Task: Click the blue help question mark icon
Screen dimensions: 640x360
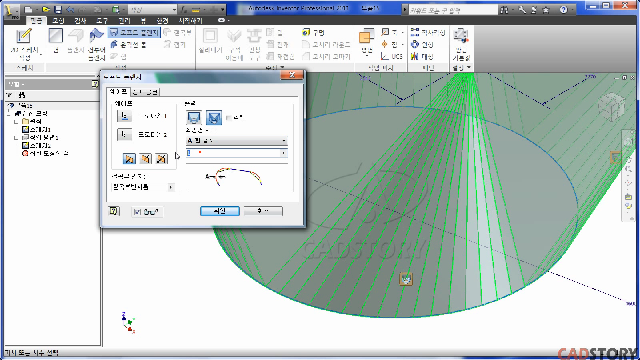Action: click(x=564, y=9)
